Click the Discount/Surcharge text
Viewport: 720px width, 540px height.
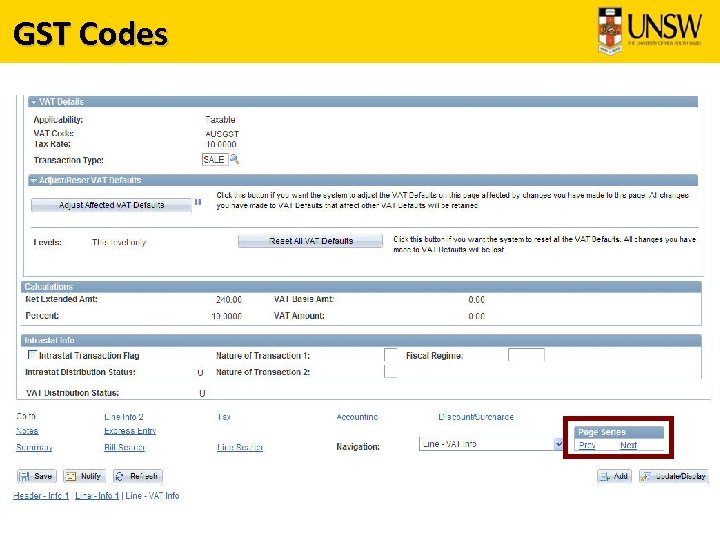pos(476,417)
